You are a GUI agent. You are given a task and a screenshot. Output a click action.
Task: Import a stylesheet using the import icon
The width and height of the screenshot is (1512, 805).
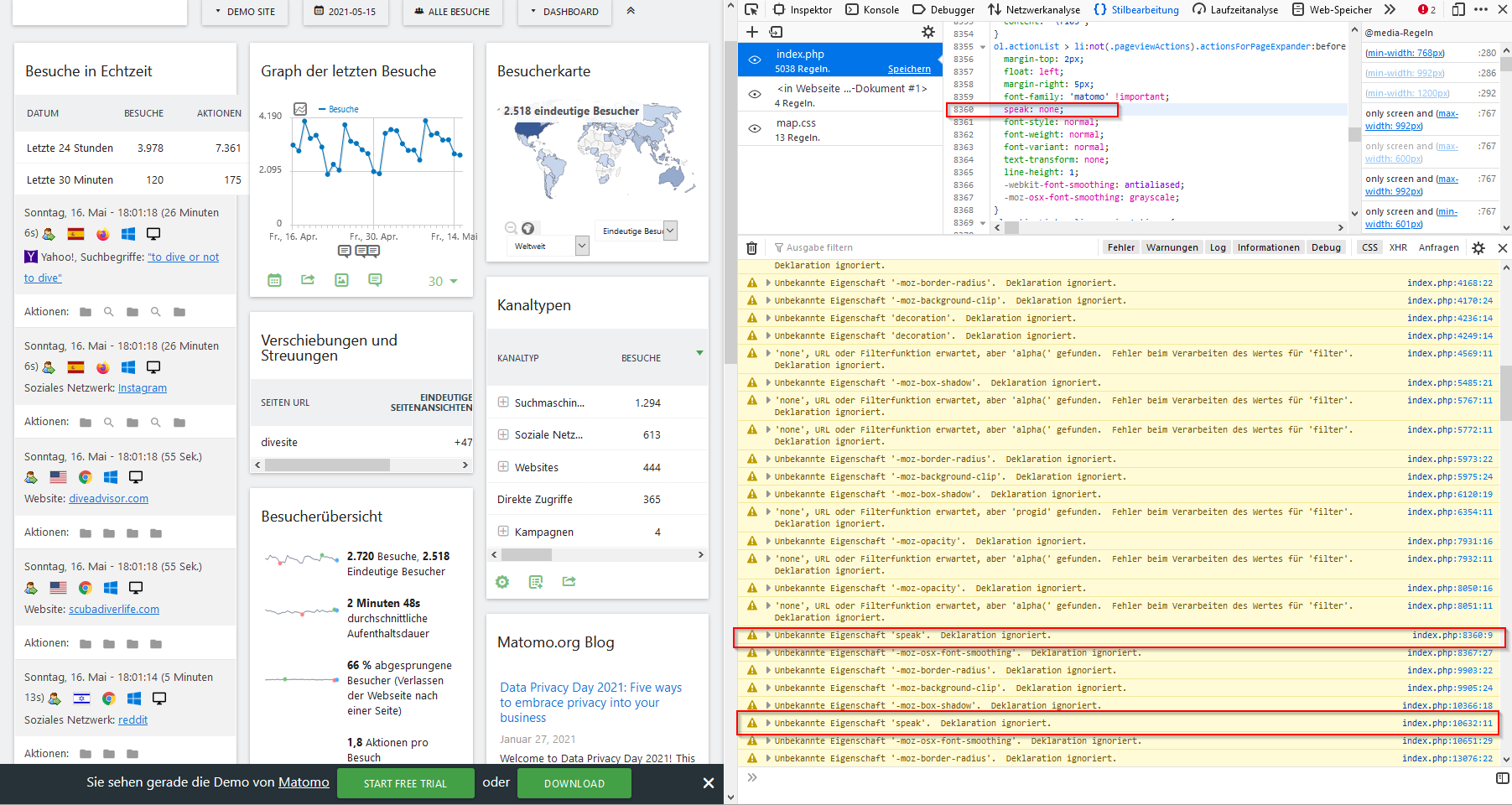776,32
